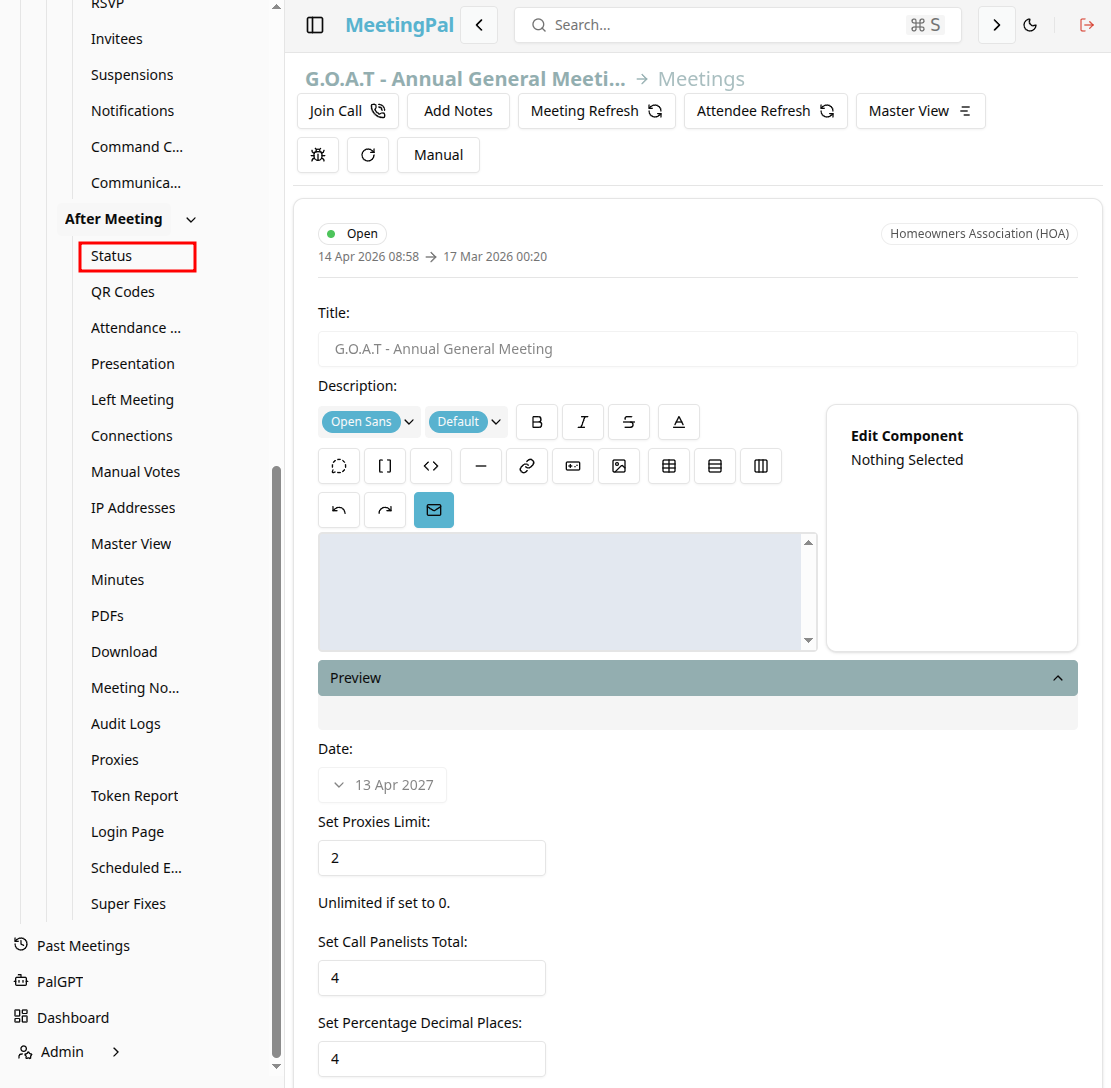Insert horizontal rule
This screenshot has height=1088, width=1111.
point(481,466)
